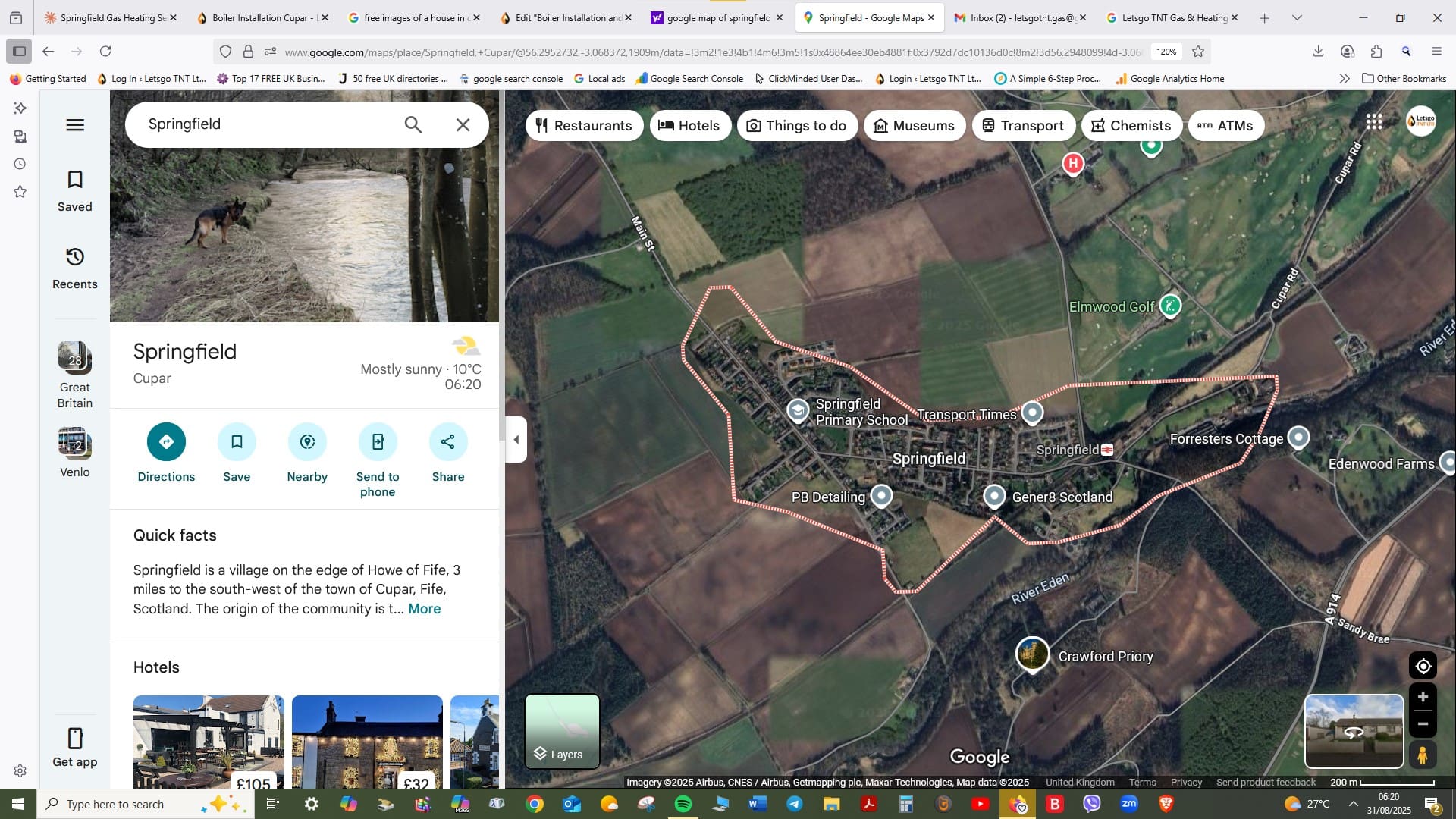Click the Forresters Cottage map pin
This screenshot has width=1456, height=819.
point(1299,438)
